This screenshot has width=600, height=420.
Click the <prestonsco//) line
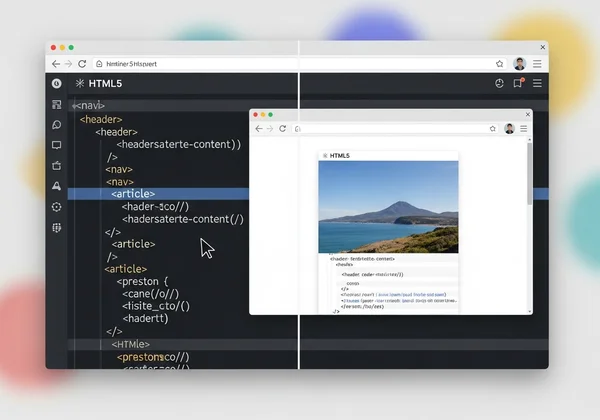pos(153,357)
